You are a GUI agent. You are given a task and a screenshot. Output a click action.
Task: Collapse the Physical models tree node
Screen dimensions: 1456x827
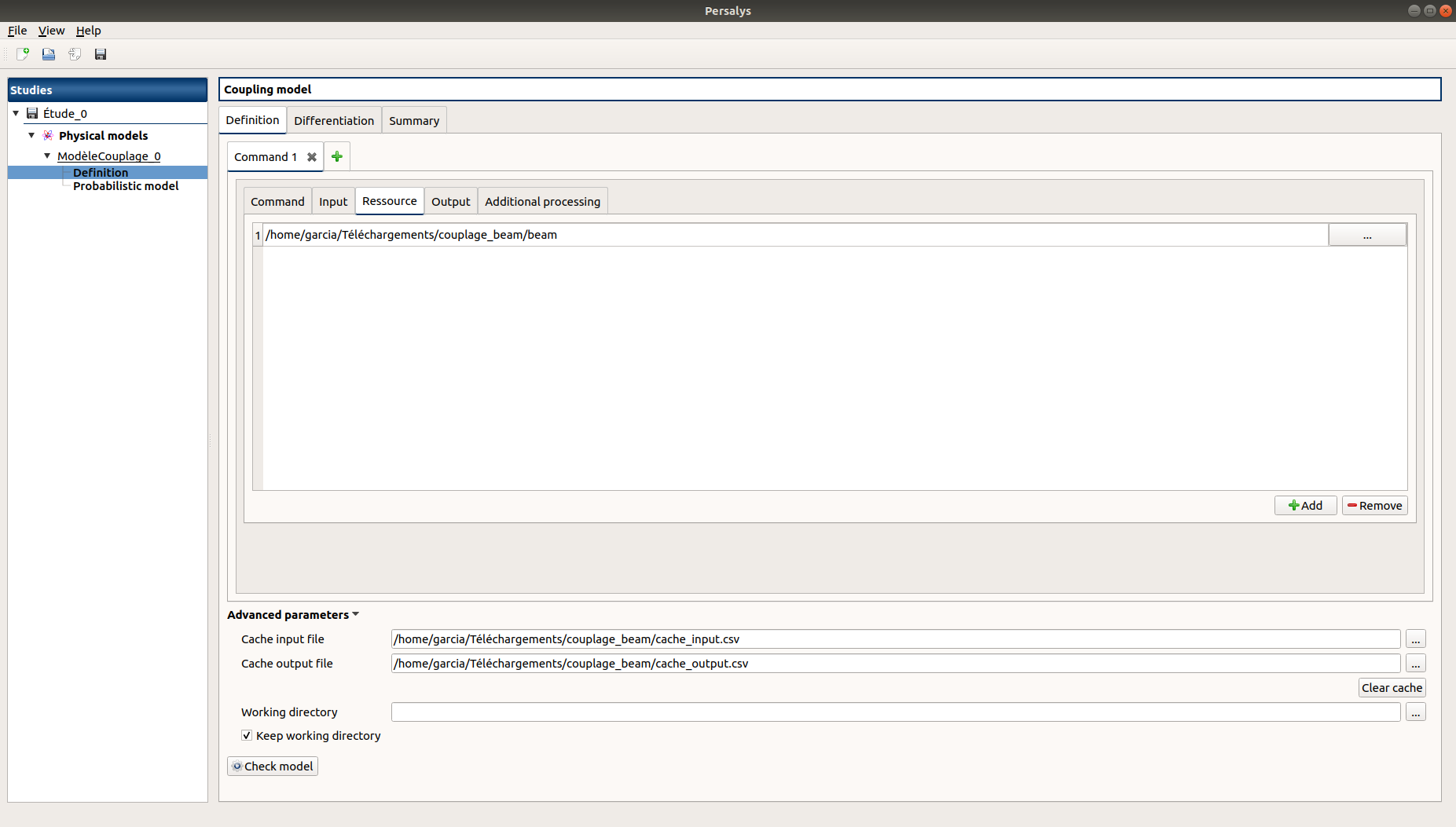coord(31,135)
